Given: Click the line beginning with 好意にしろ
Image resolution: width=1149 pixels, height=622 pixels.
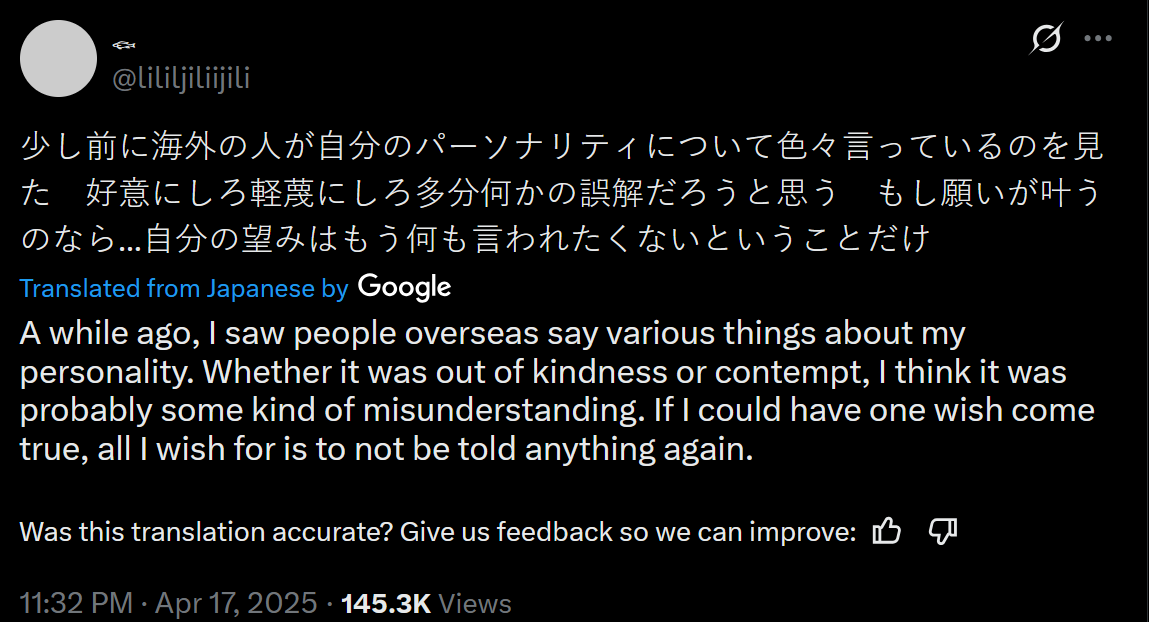Looking at the screenshot, I should pyautogui.click(x=562, y=193).
